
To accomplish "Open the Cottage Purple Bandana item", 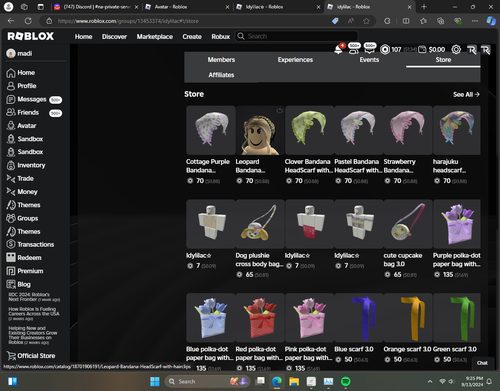I will (211, 130).
